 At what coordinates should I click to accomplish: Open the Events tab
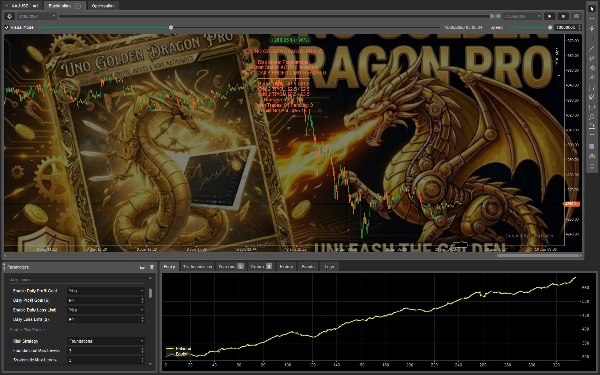pos(308,266)
